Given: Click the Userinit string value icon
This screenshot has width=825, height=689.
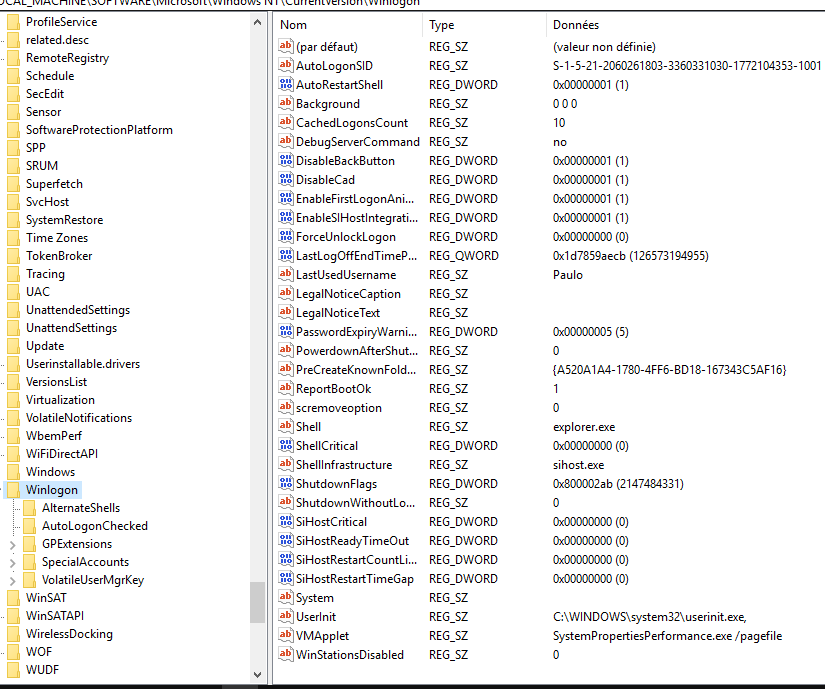Looking at the screenshot, I should point(286,616).
